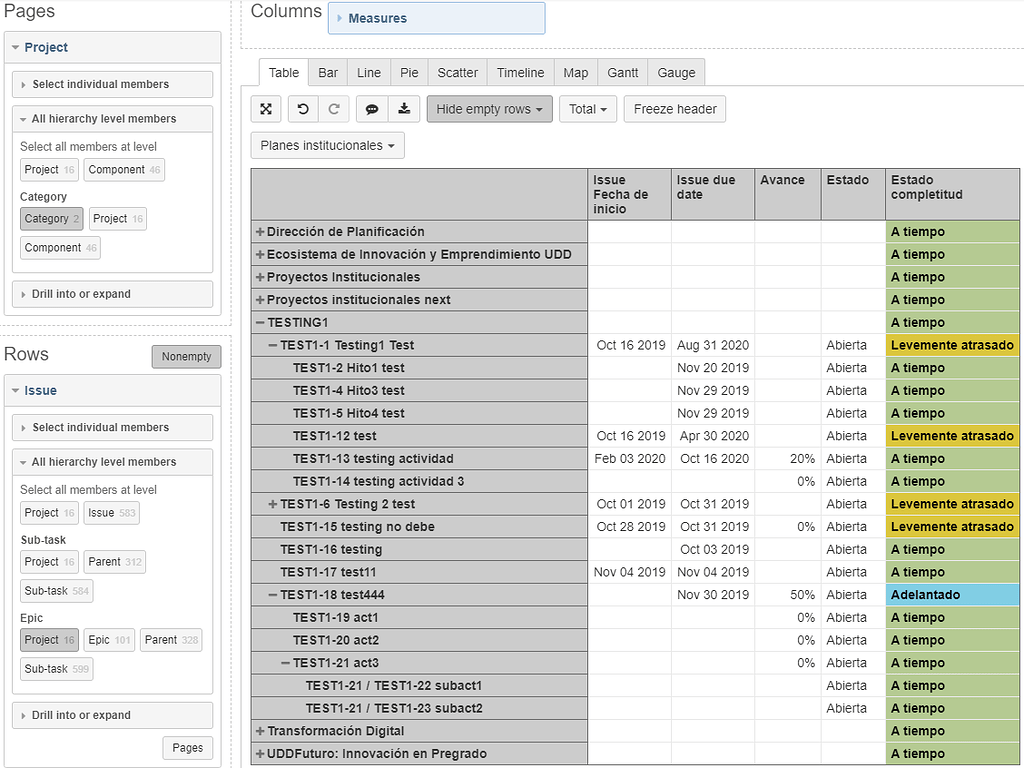The image size is (1024, 768).
Task: Switch to the Gantt chart tab
Action: pos(622,72)
